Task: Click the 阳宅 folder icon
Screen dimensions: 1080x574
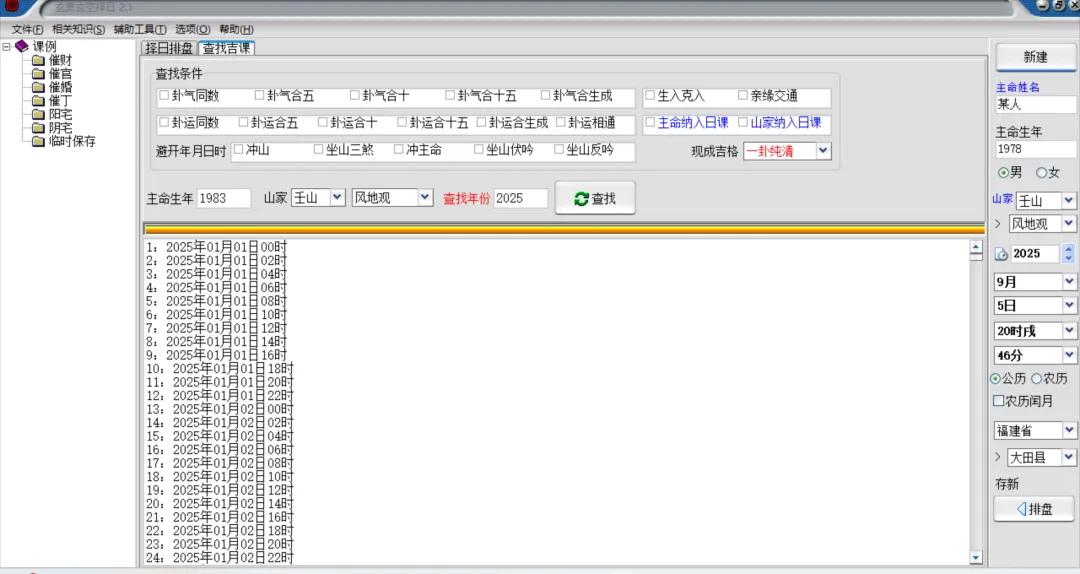Action: pyautogui.click(x=39, y=114)
